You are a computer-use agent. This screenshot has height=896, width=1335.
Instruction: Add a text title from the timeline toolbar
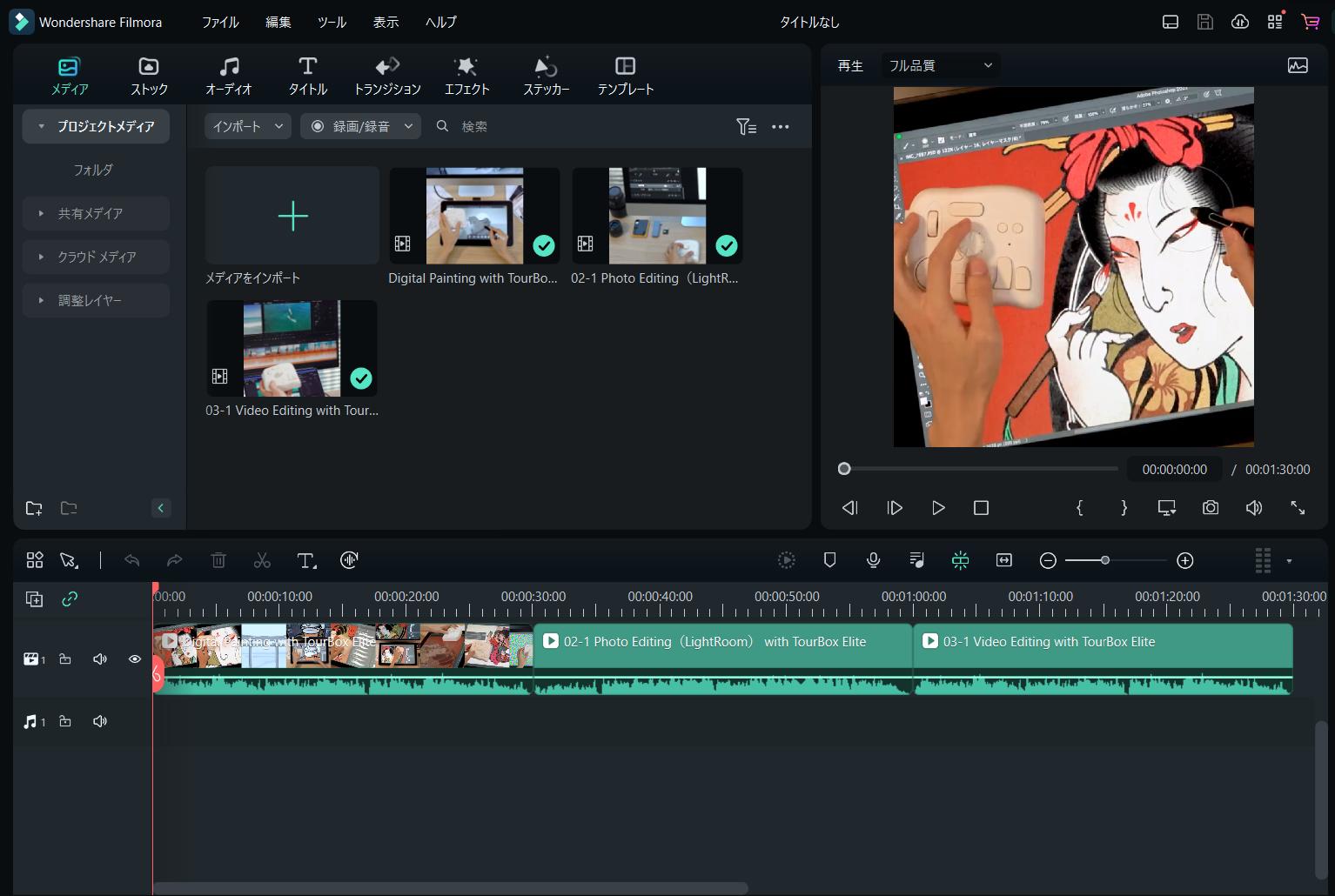(x=306, y=561)
